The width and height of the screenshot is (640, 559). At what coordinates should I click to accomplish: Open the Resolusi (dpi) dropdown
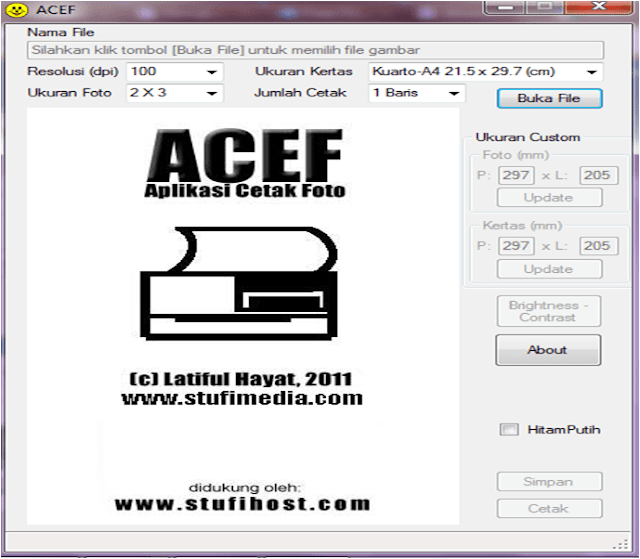click(x=175, y=72)
